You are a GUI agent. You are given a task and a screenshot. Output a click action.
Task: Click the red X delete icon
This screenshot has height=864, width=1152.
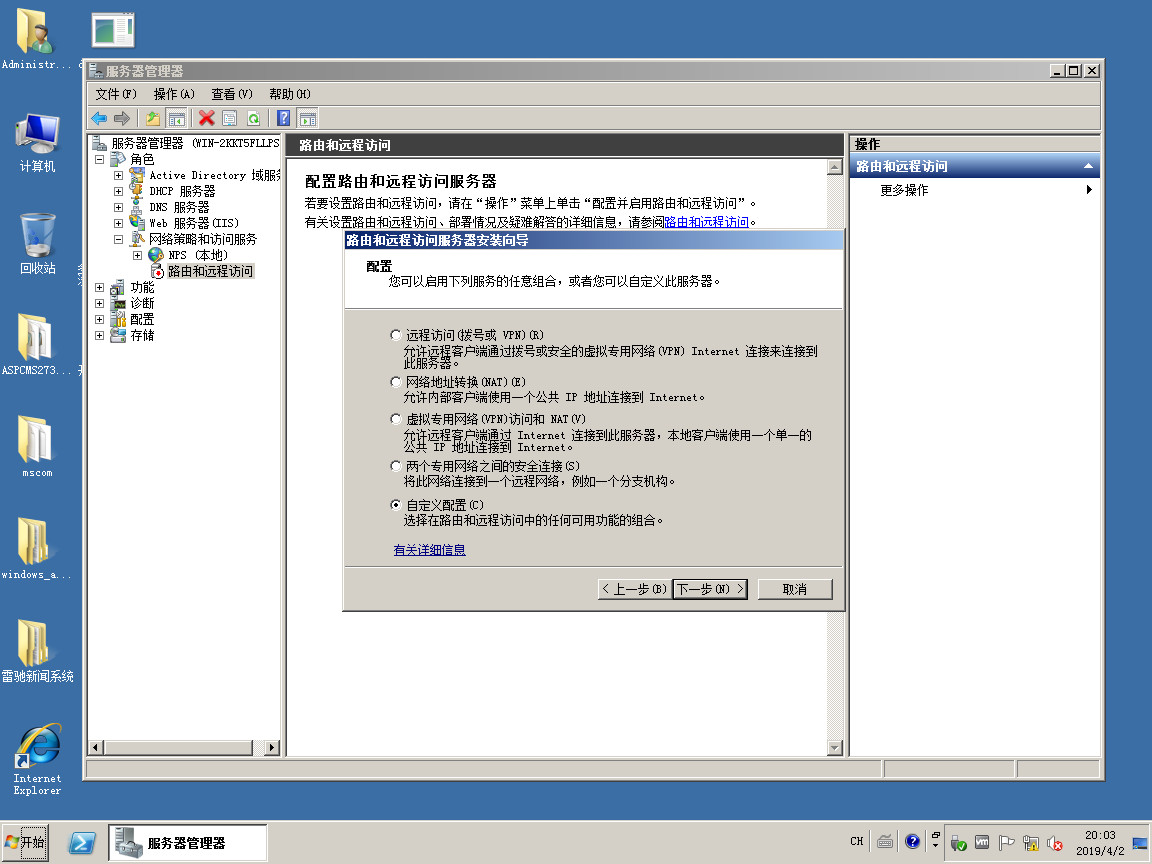point(207,118)
